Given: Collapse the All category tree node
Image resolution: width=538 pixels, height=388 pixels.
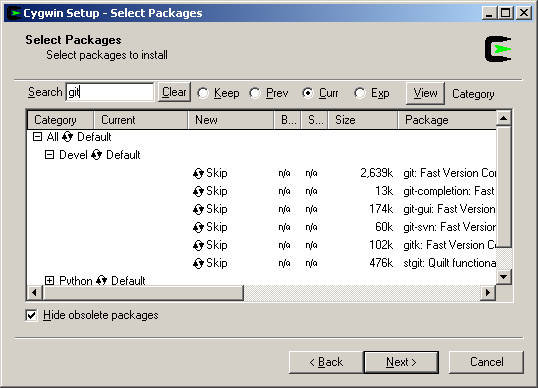Looking at the screenshot, I should [37, 137].
